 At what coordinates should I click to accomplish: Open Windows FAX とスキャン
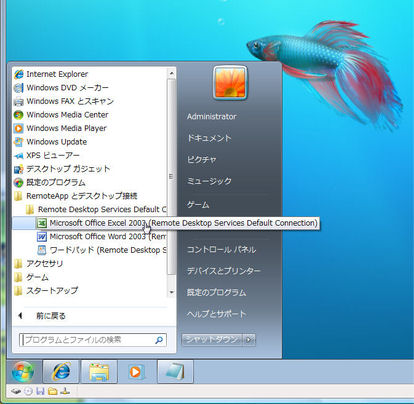click(64, 101)
